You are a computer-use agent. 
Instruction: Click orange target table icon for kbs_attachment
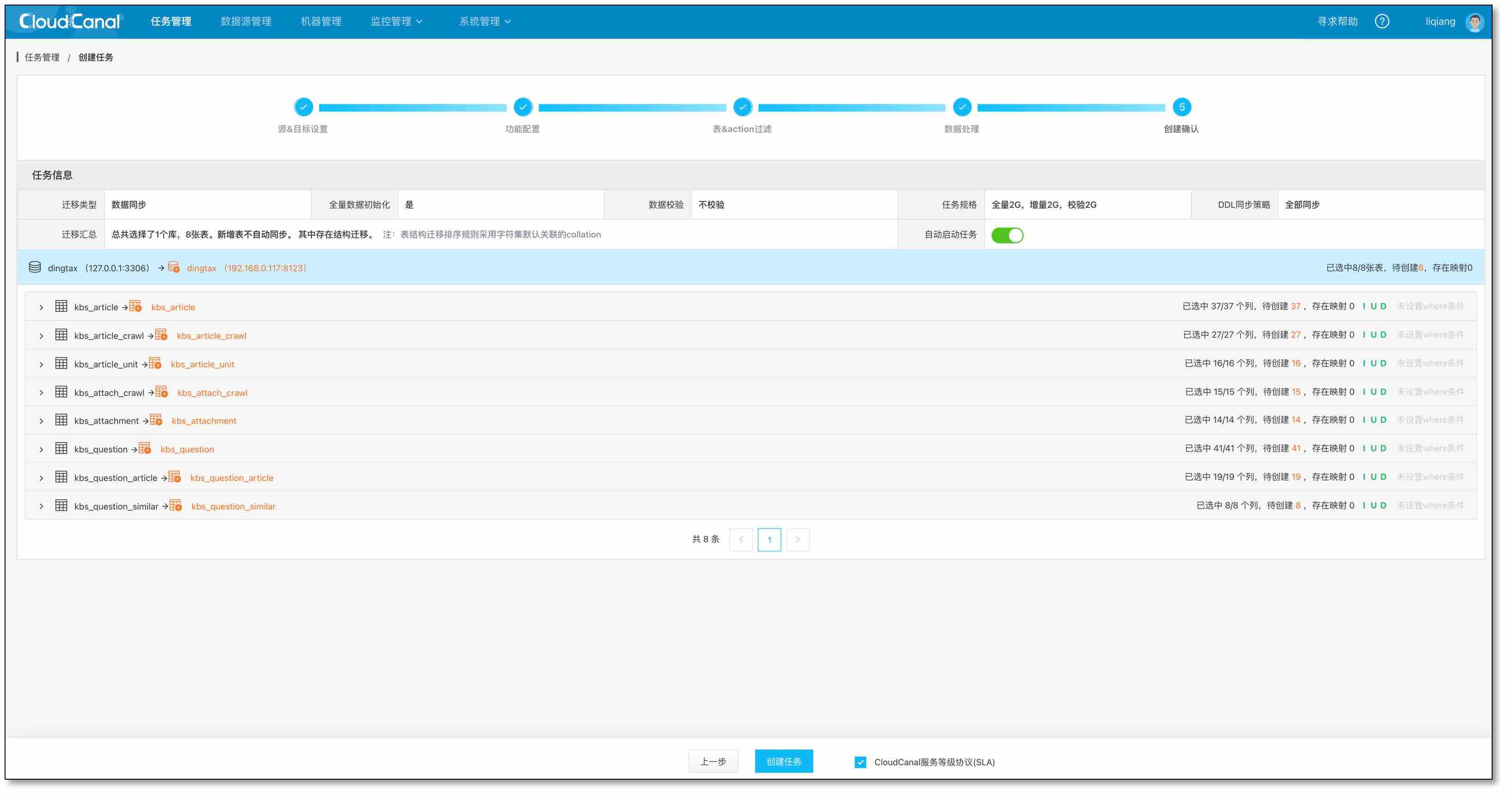pos(156,420)
